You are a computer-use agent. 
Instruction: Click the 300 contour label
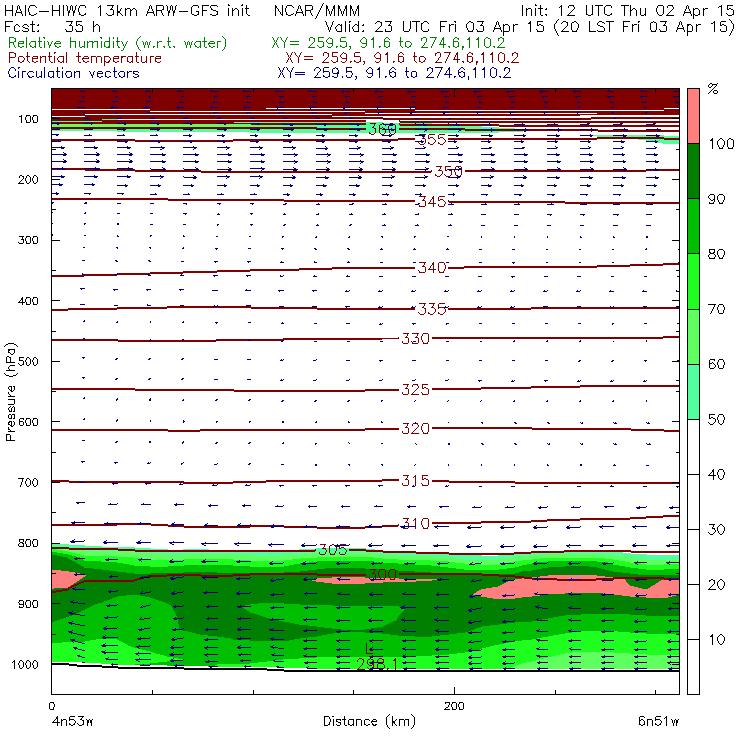tap(383, 574)
